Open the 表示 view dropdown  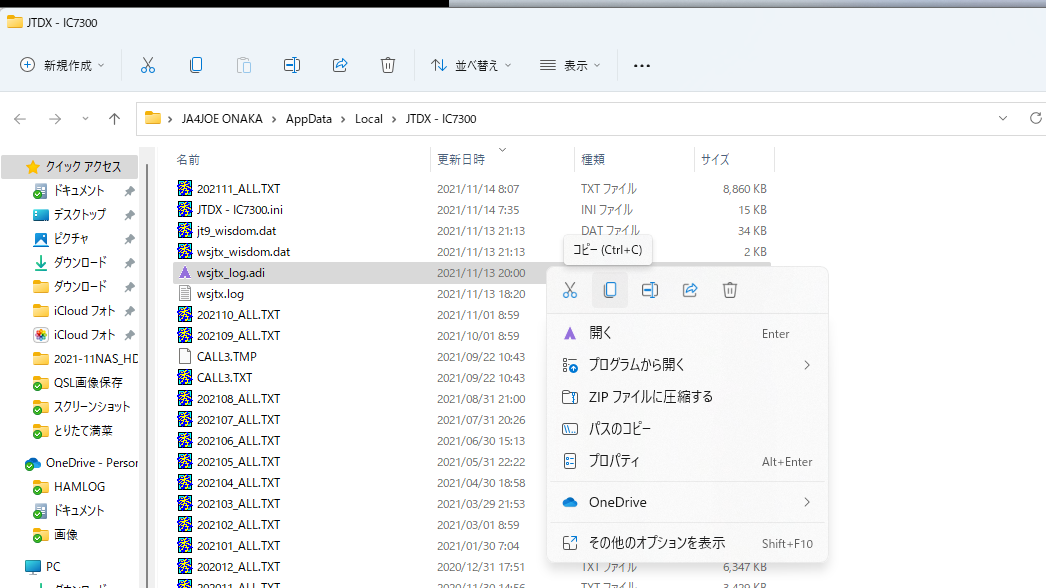tap(570, 65)
